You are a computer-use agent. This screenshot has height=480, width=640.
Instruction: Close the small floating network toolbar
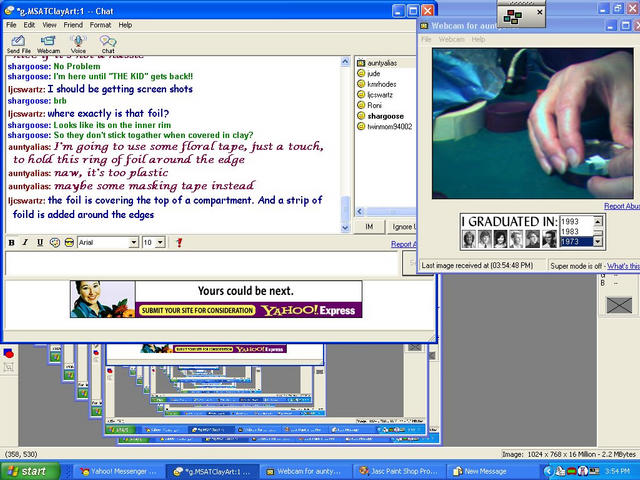(540, 12)
